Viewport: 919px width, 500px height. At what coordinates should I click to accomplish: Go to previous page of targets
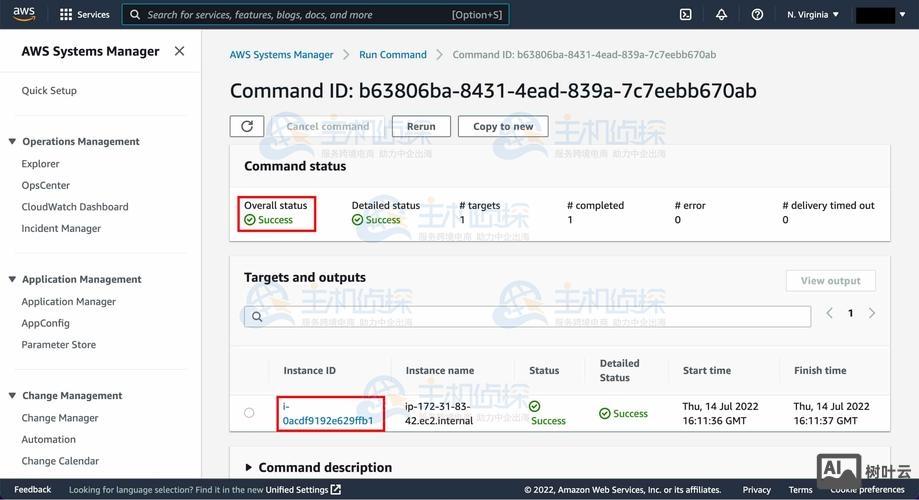(x=829, y=313)
